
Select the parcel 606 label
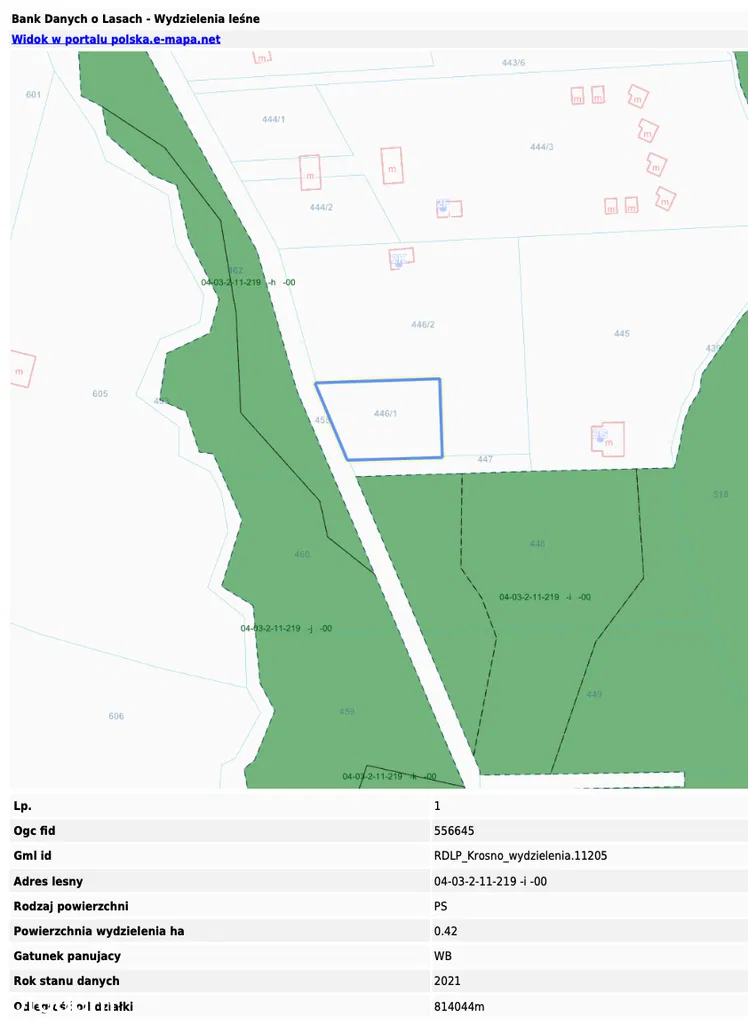pyautogui.click(x=116, y=716)
